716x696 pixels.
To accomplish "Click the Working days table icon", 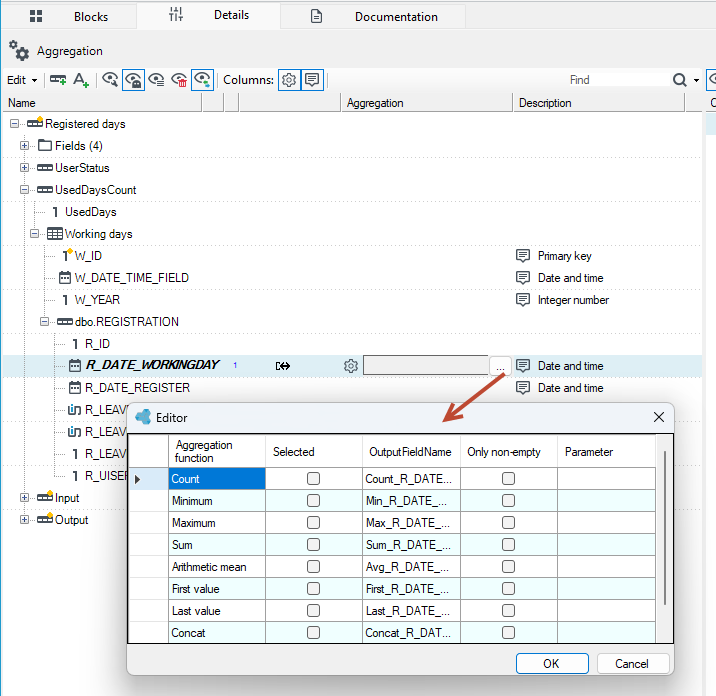I will tap(55, 234).
